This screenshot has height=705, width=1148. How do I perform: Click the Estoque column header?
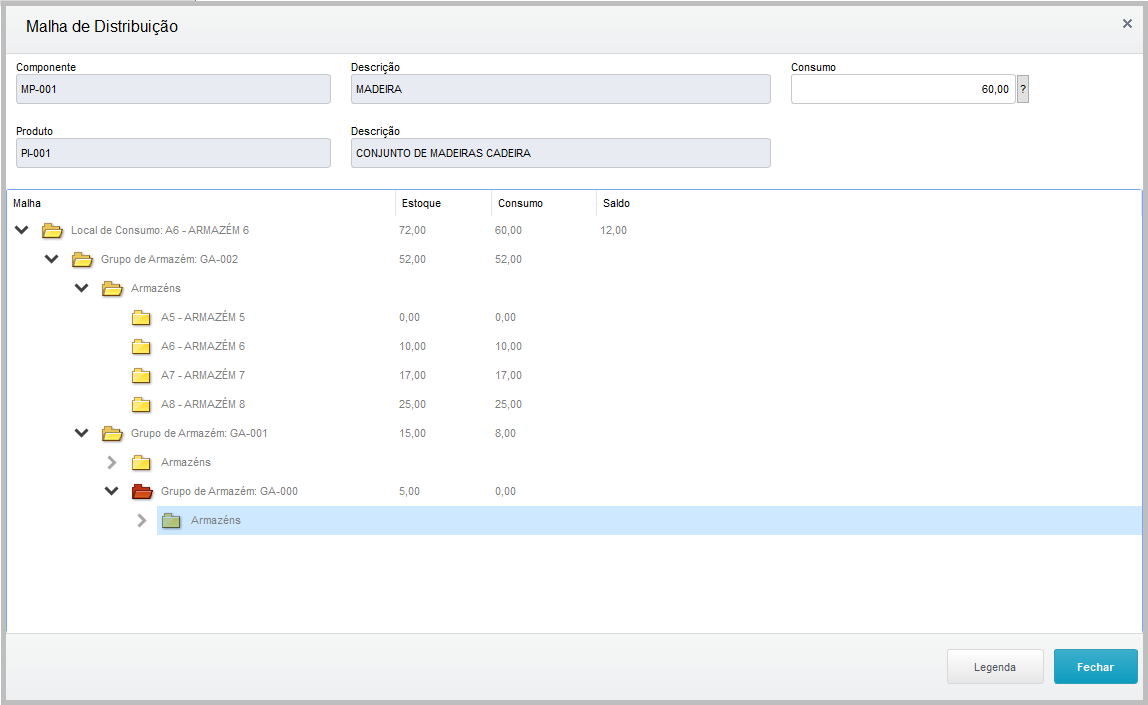click(421, 204)
